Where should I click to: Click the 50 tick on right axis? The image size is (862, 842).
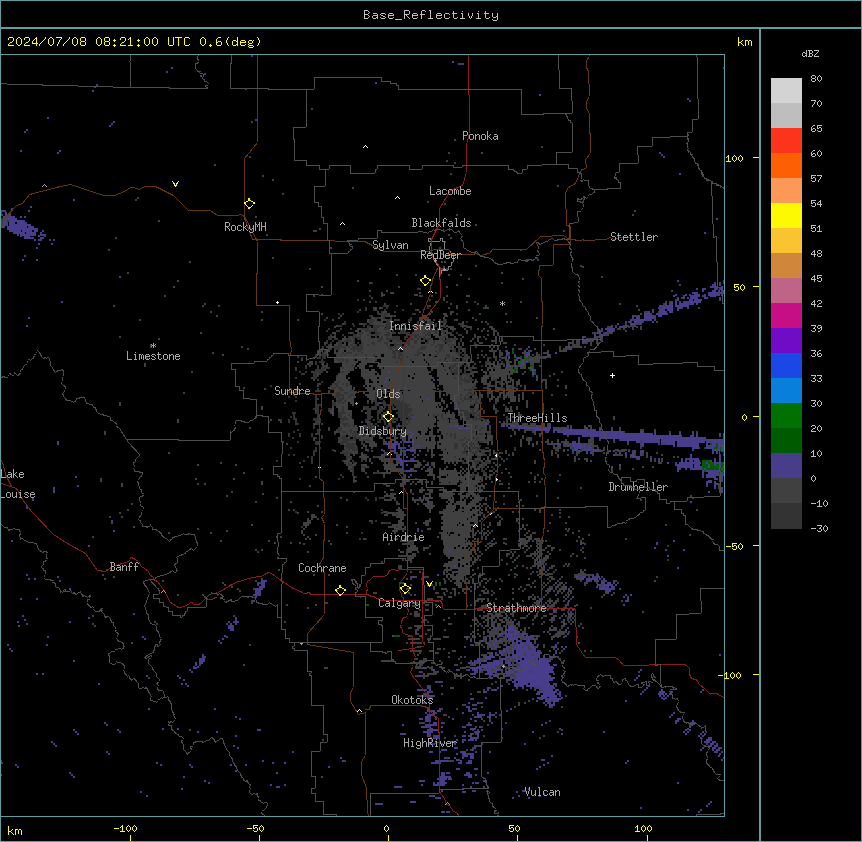click(739, 287)
